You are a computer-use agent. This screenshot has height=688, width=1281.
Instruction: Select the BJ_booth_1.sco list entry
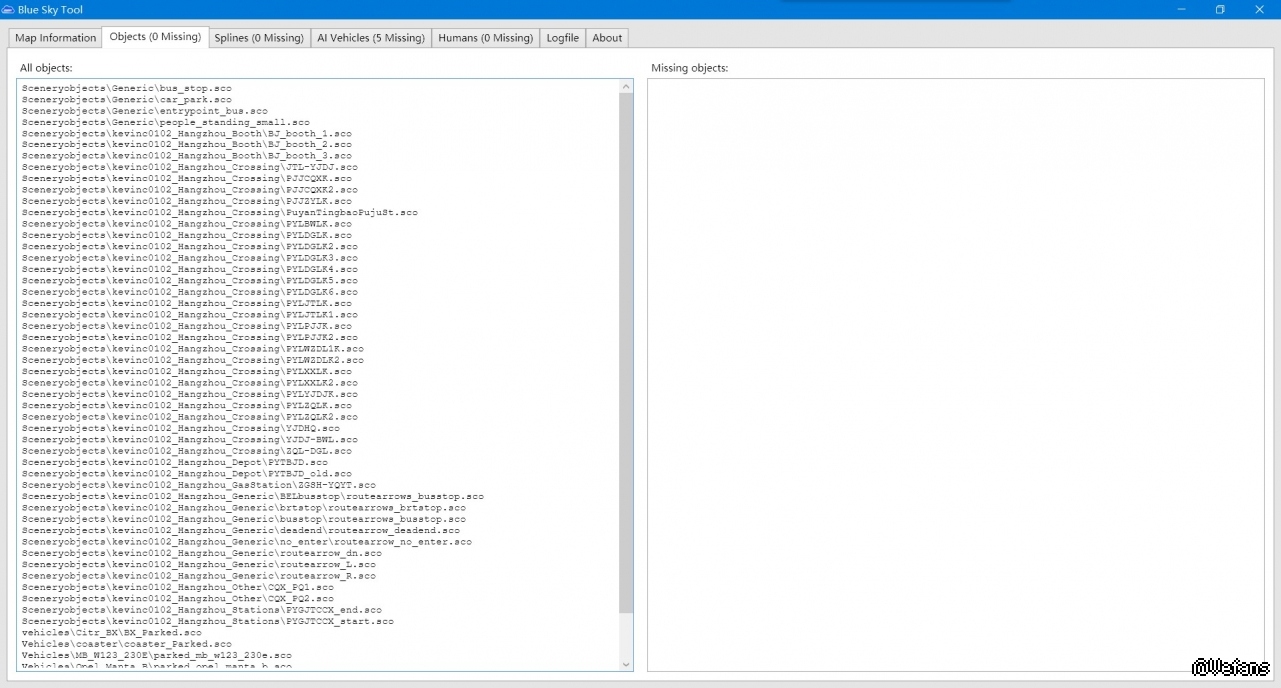coord(186,134)
